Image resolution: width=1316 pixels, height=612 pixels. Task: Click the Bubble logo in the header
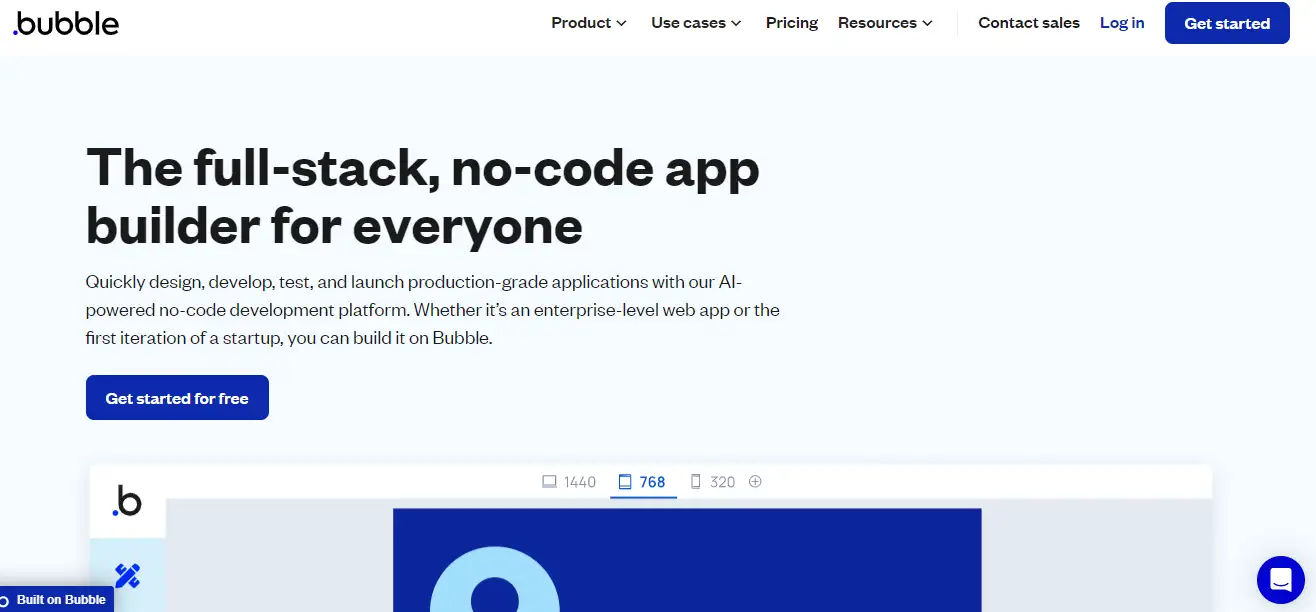tap(66, 22)
